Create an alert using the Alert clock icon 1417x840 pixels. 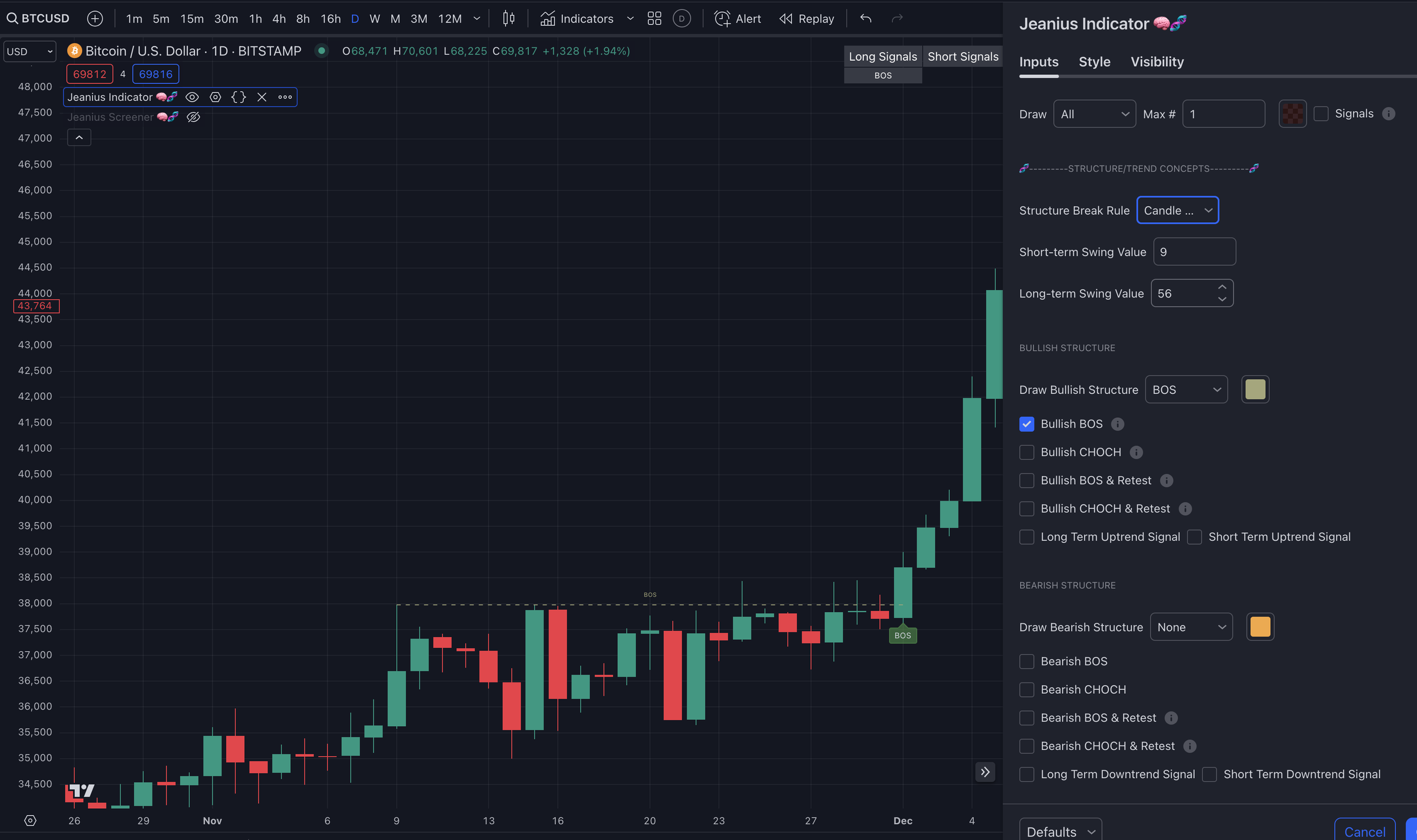click(737, 19)
